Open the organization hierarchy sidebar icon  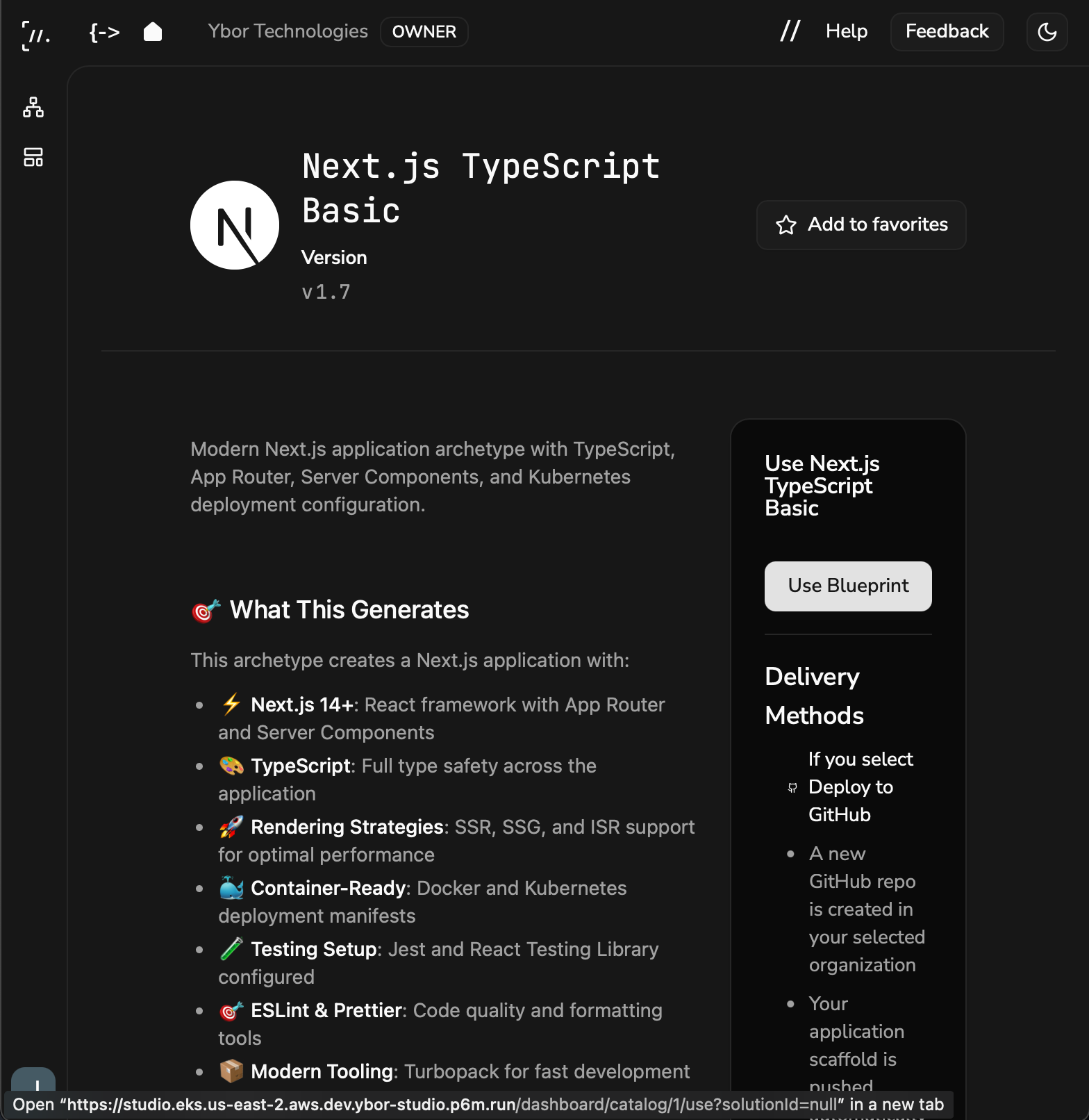click(33, 107)
